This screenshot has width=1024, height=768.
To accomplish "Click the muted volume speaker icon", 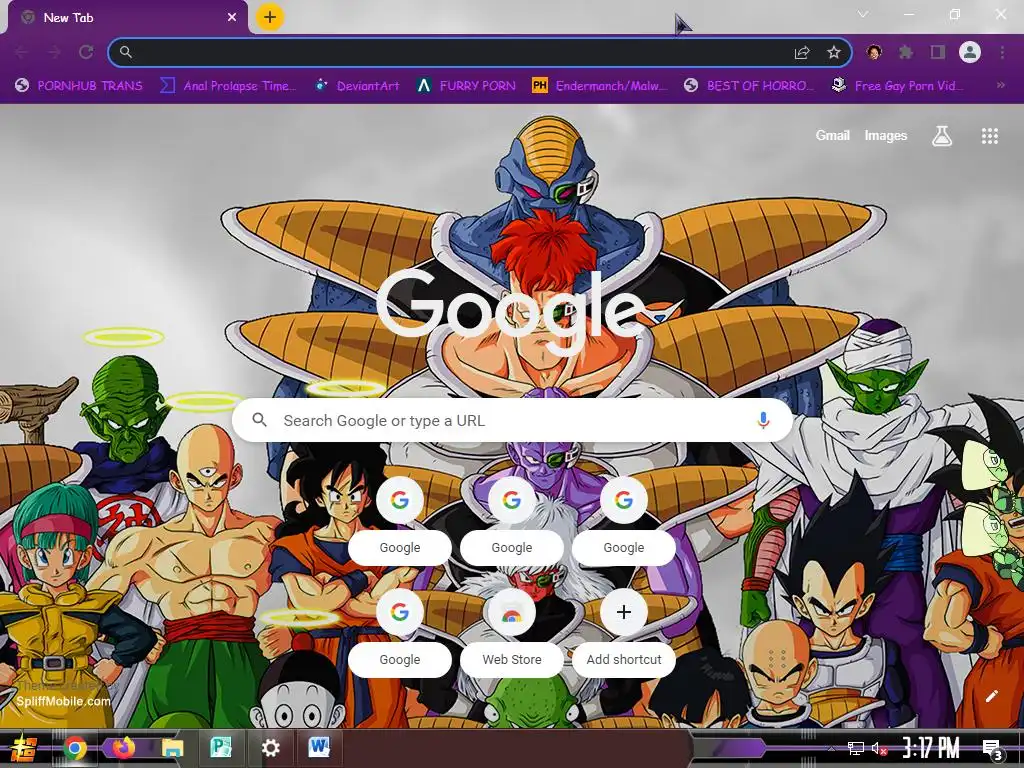I will click(879, 748).
